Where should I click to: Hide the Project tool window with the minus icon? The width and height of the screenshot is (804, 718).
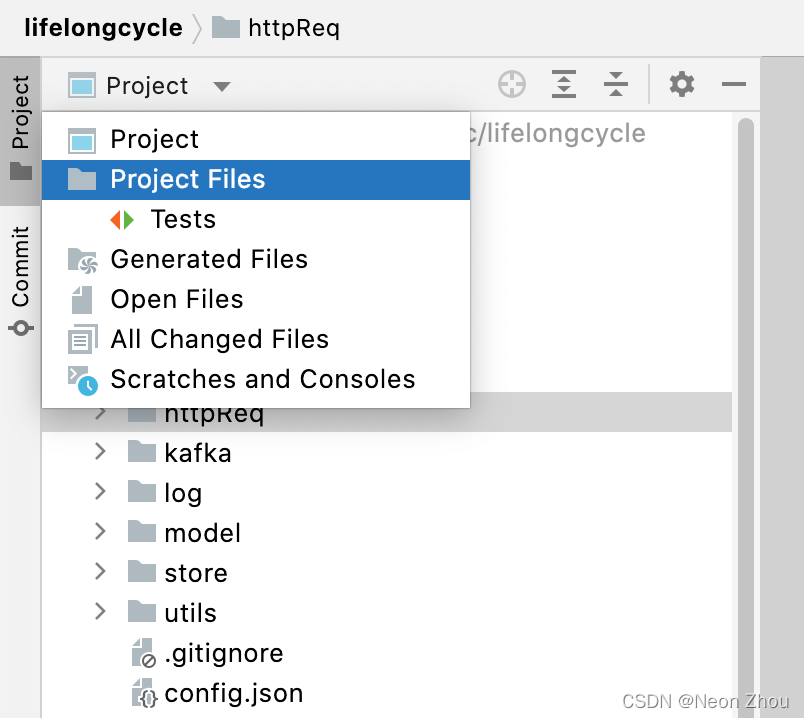click(x=734, y=85)
